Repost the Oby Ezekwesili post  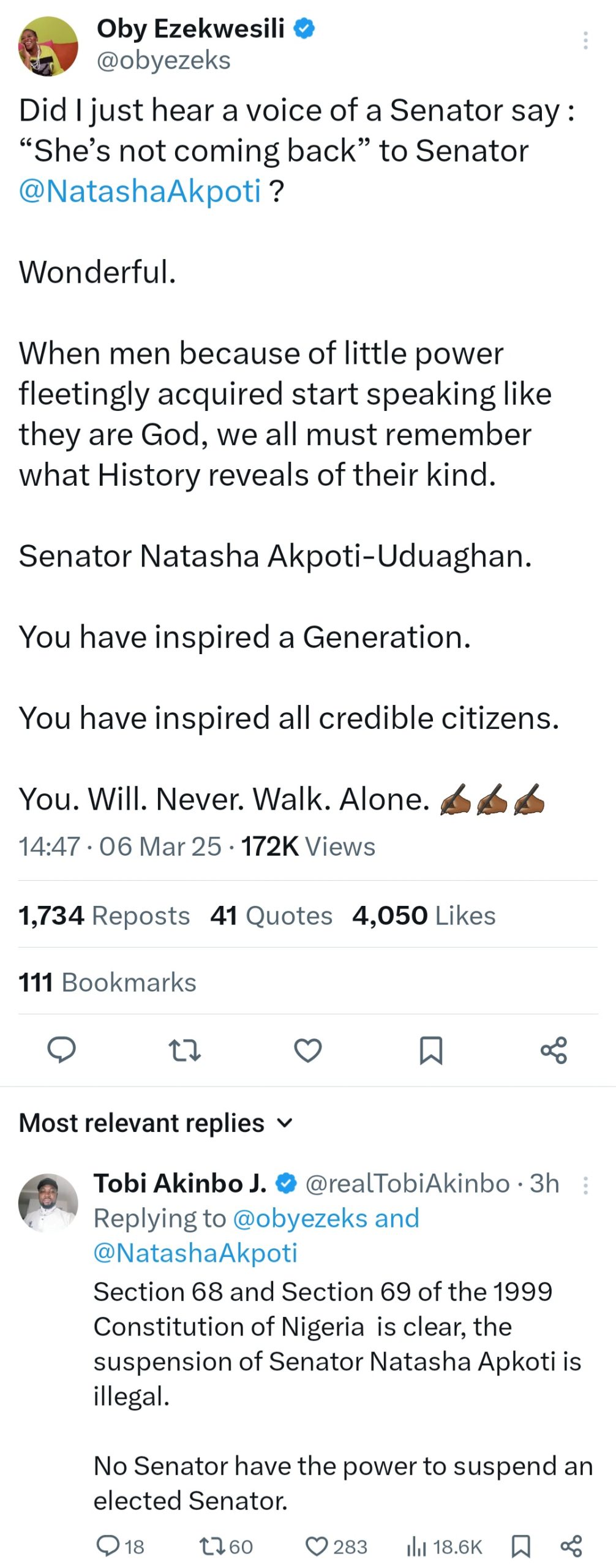(184, 1050)
